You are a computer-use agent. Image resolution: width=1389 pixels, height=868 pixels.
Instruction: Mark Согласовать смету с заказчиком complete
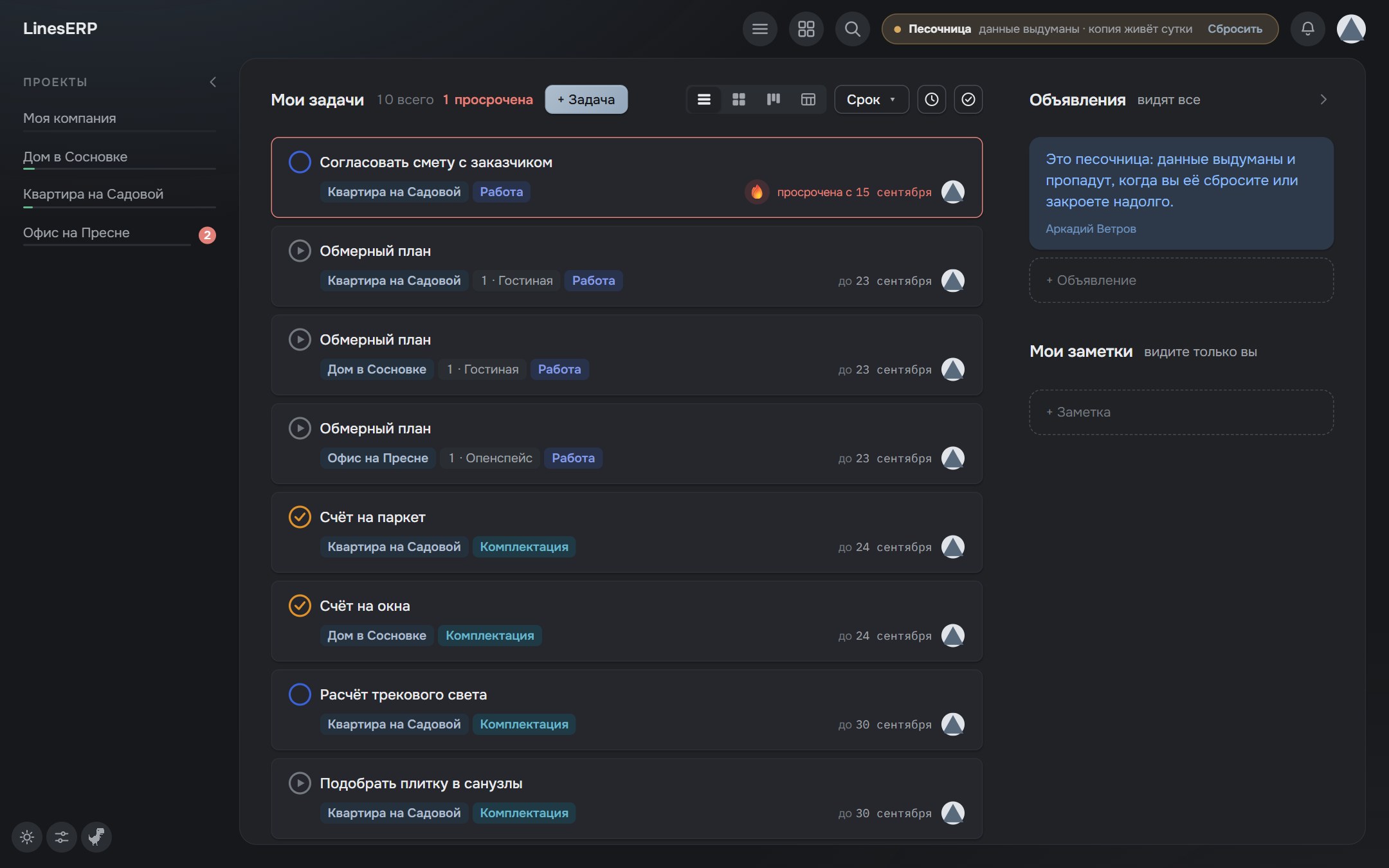(300, 162)
